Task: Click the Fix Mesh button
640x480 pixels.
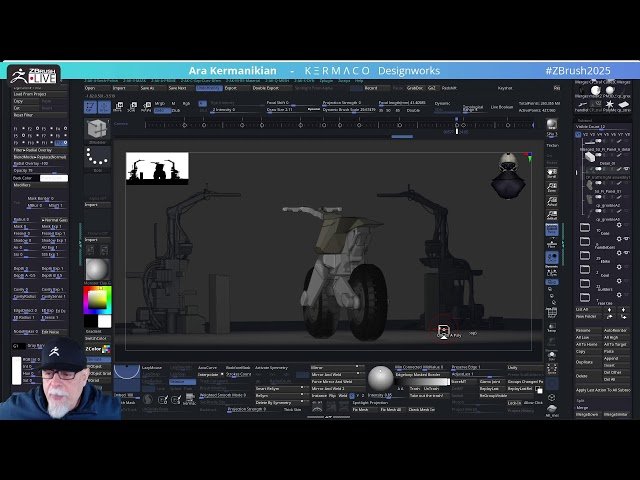Action: [364, 409]
